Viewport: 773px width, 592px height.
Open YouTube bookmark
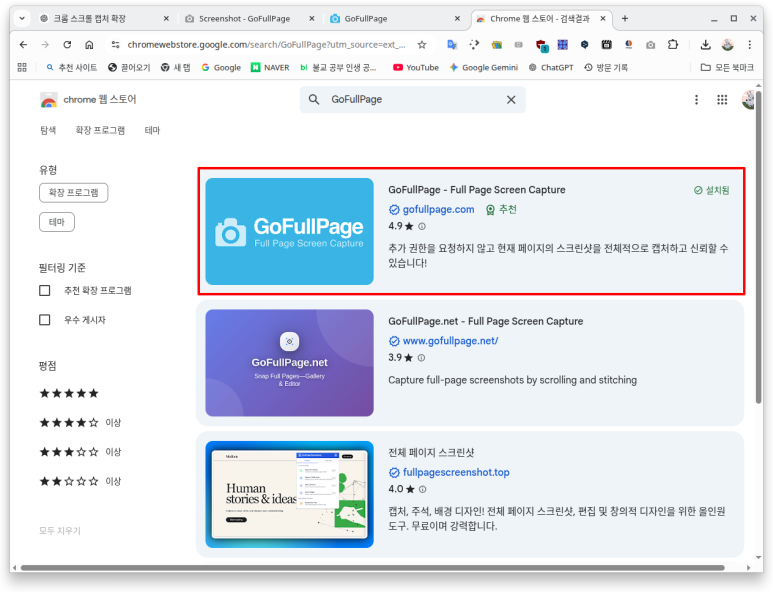[416, 68]
